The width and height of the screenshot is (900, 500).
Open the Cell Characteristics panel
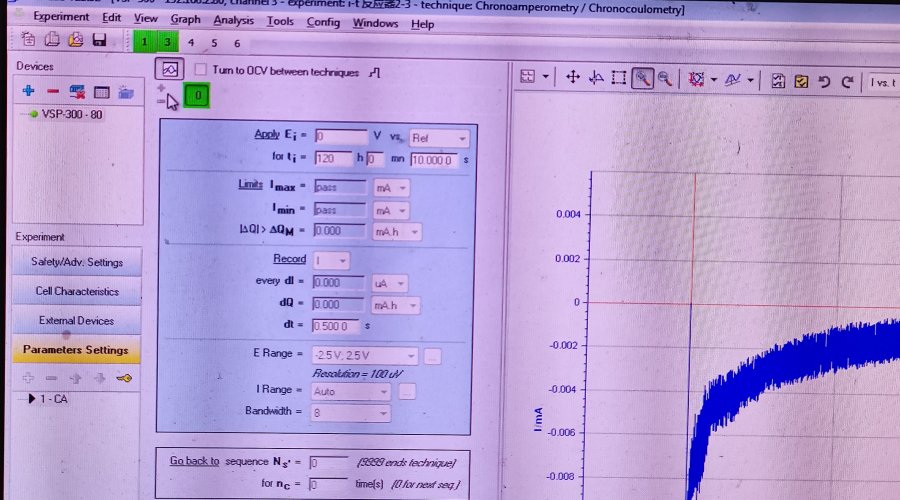click(x=77, y=291)
